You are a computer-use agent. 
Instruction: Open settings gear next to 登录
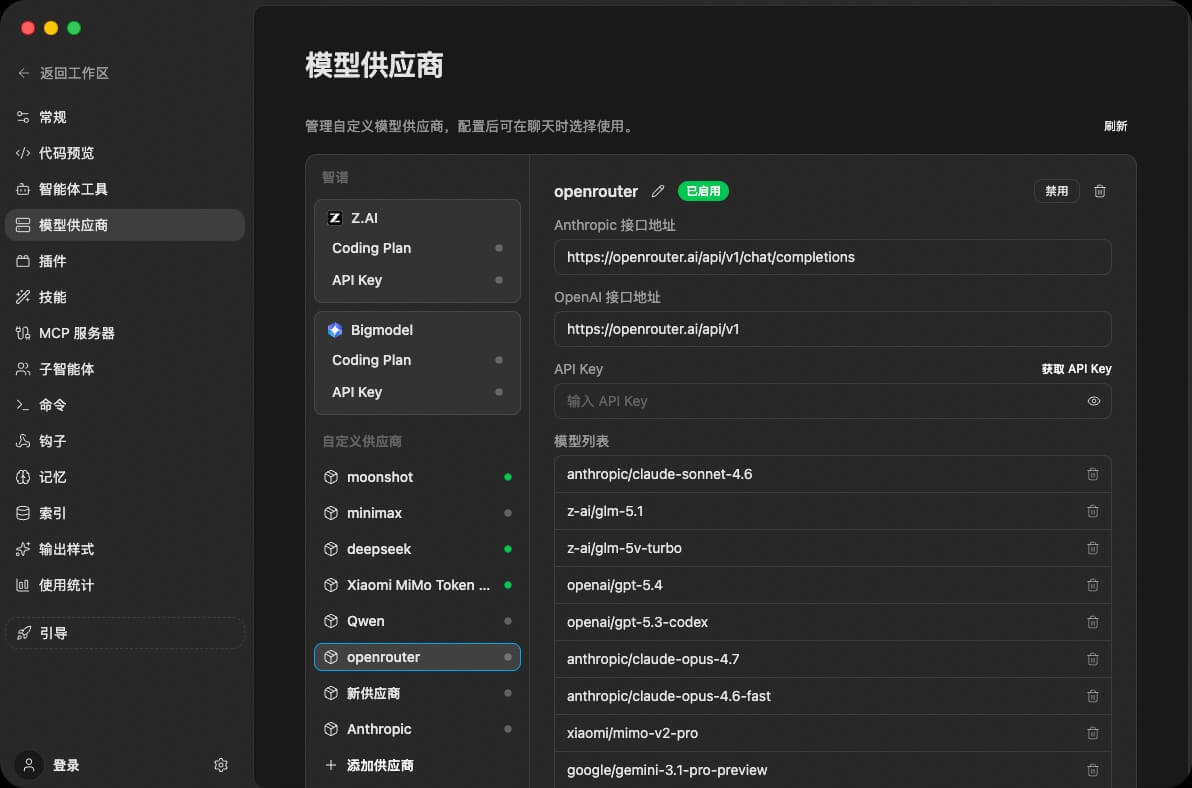click(220, 765)
